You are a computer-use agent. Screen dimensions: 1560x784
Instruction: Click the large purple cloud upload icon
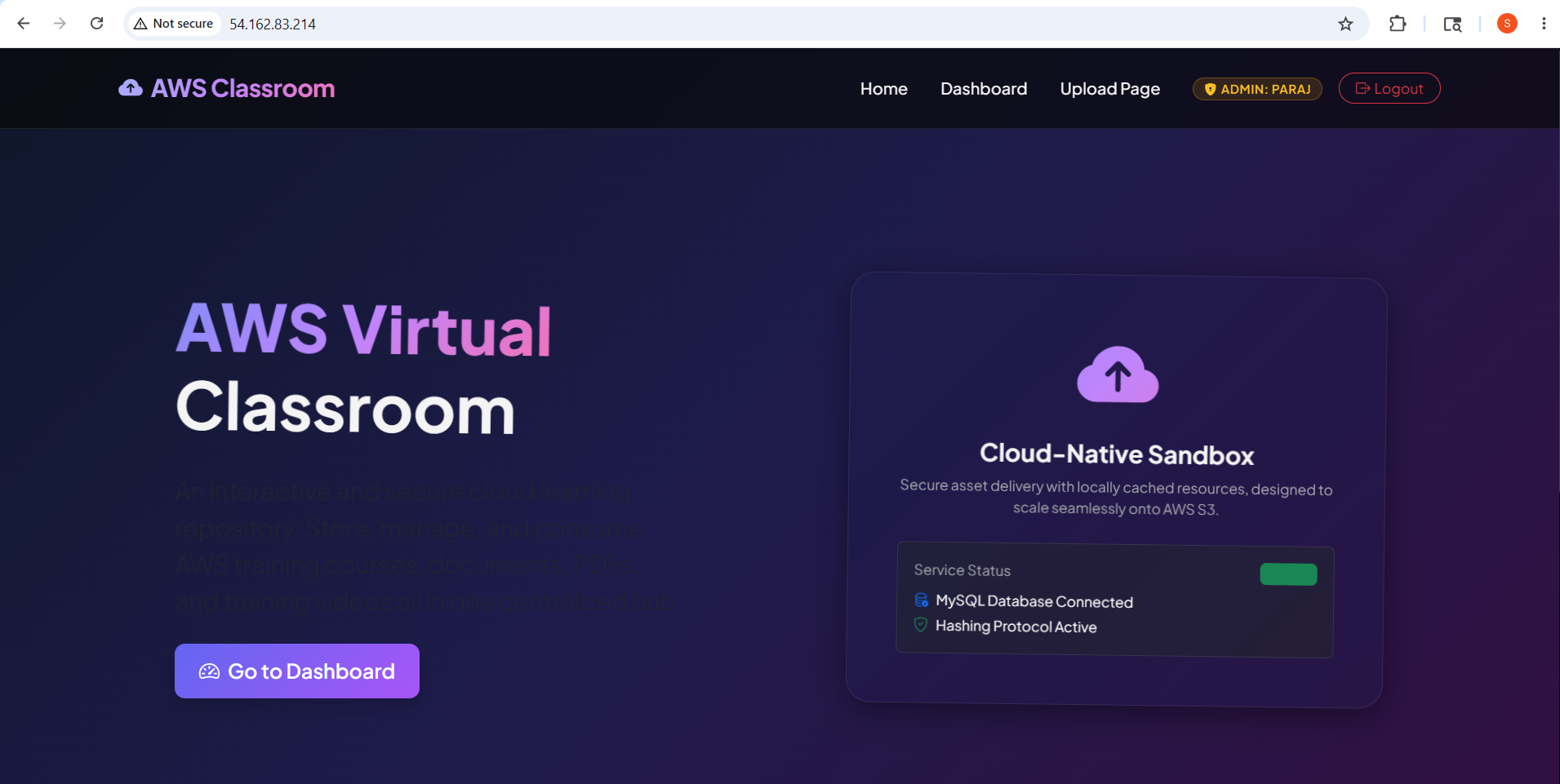(1118, 374)
